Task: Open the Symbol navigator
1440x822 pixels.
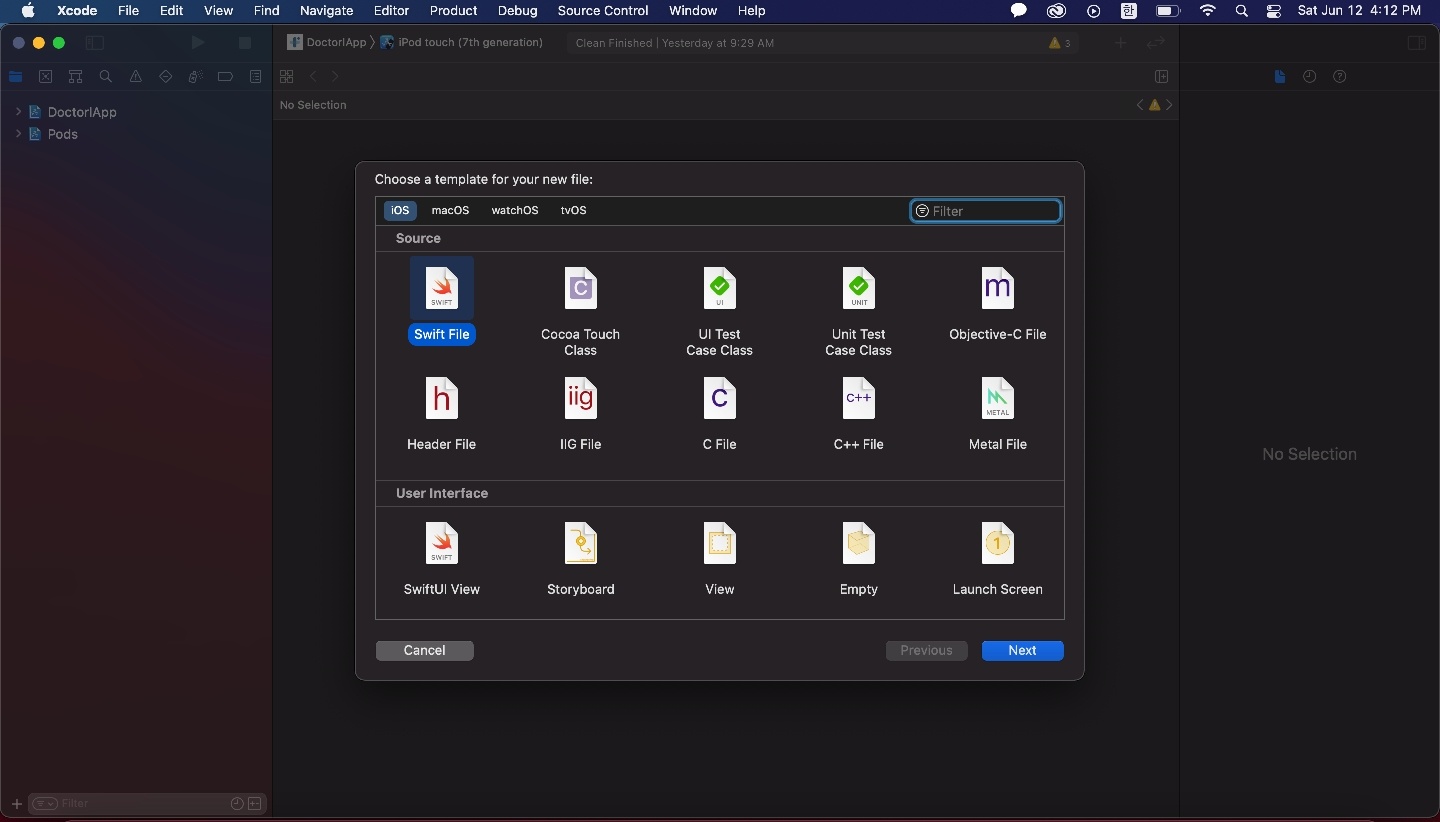Action: pyautogui.click(x=75, y=77)
